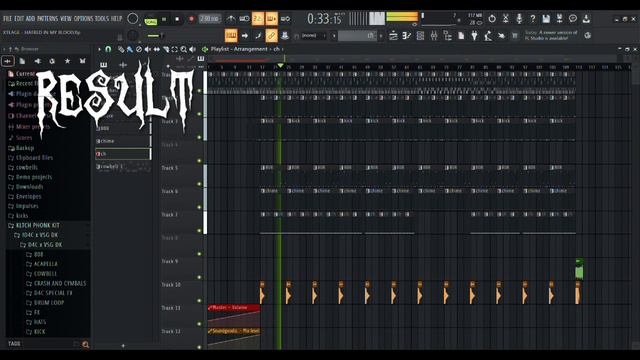Image resolution: width=640 pixels, height=360 pixels.
Task: Toggle the Browser view icon
Action: tap(447, 36)
